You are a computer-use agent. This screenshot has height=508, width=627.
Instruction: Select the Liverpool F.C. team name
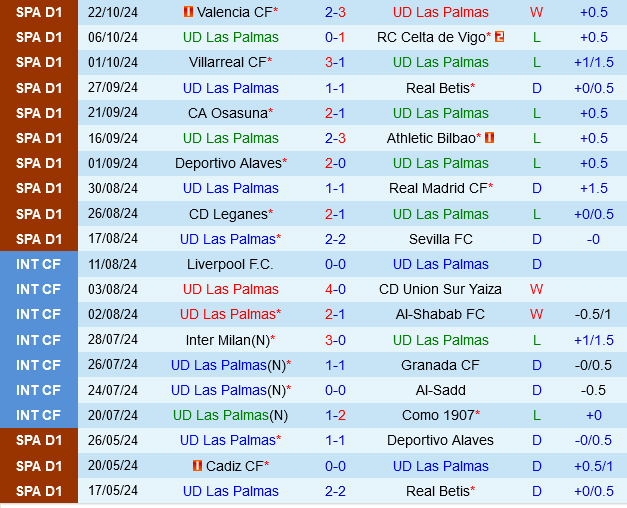[230, 264]
